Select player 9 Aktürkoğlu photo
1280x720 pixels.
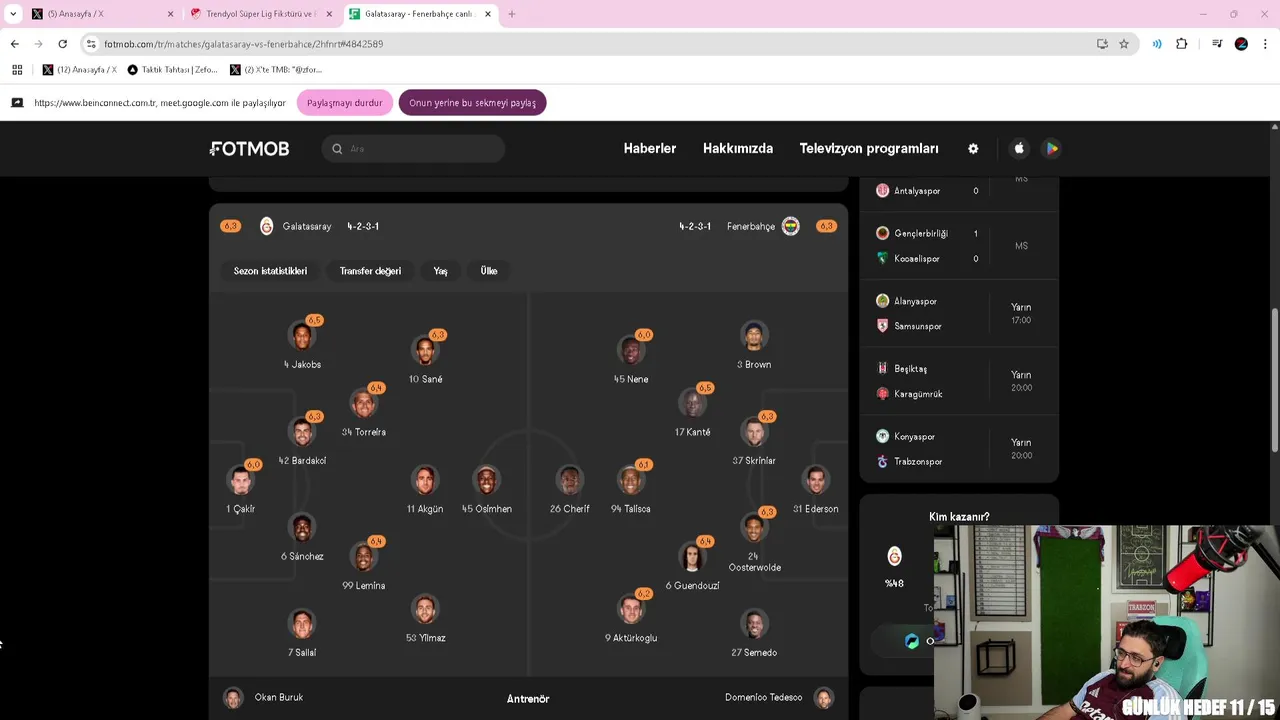click(630, 609)
